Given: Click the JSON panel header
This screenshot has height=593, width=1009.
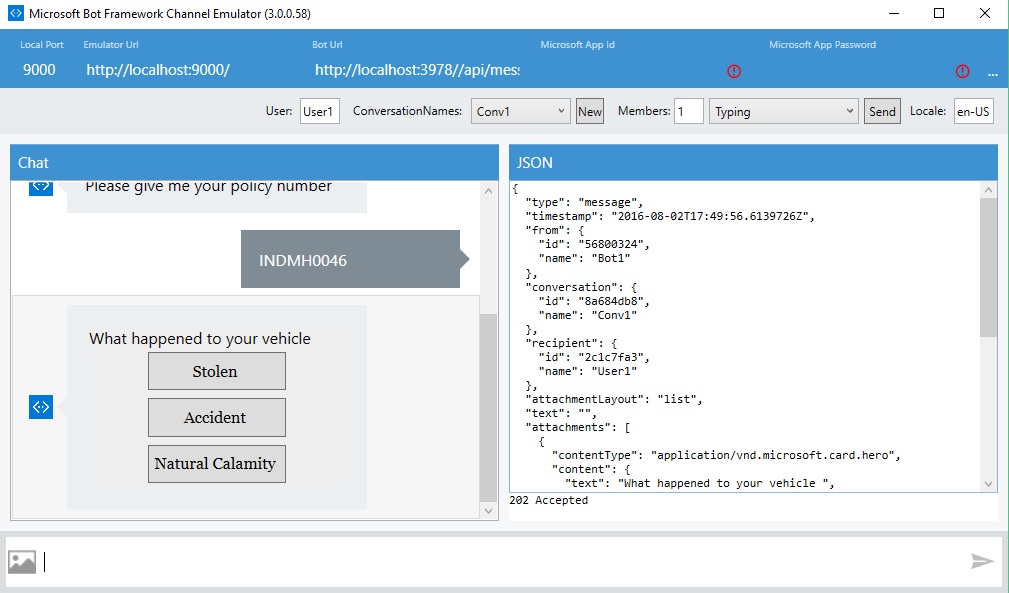Looking at the screenshot, I should [x=754, y=163].
